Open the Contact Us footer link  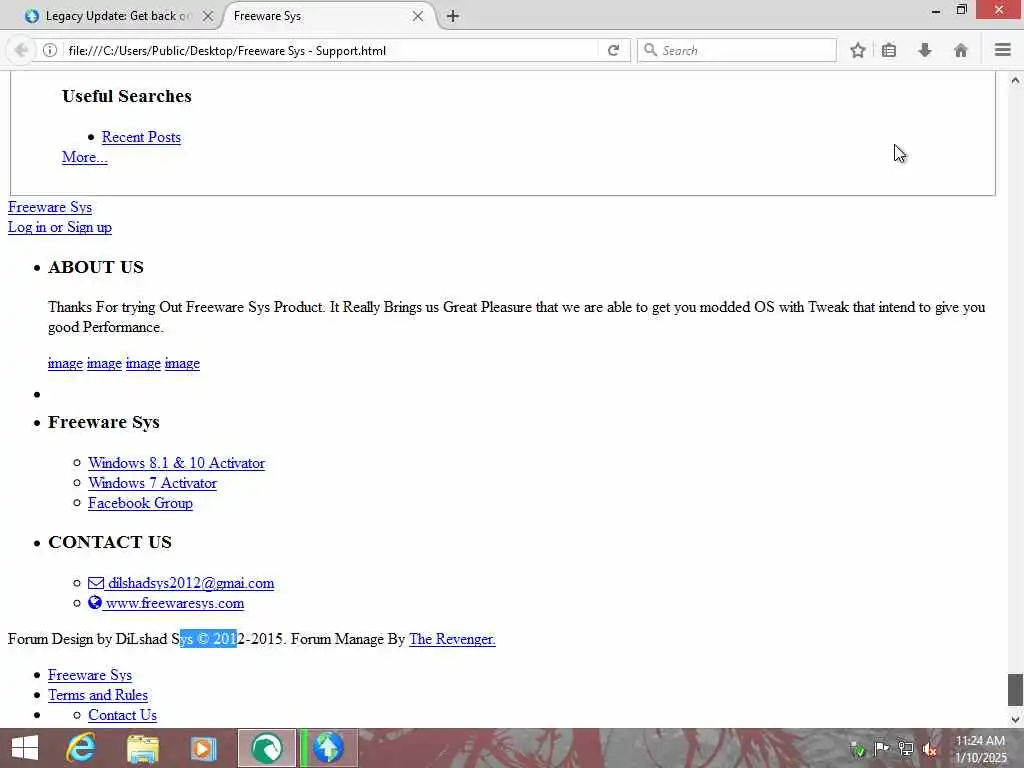click(x=123, y=716)
